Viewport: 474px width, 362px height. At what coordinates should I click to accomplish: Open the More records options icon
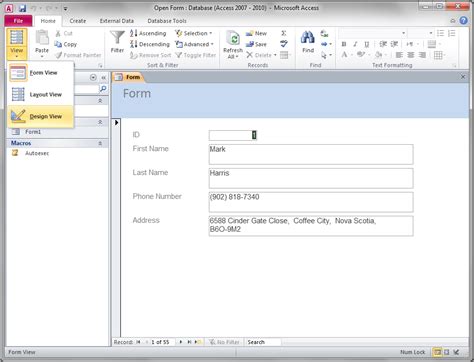pos(285,55)
